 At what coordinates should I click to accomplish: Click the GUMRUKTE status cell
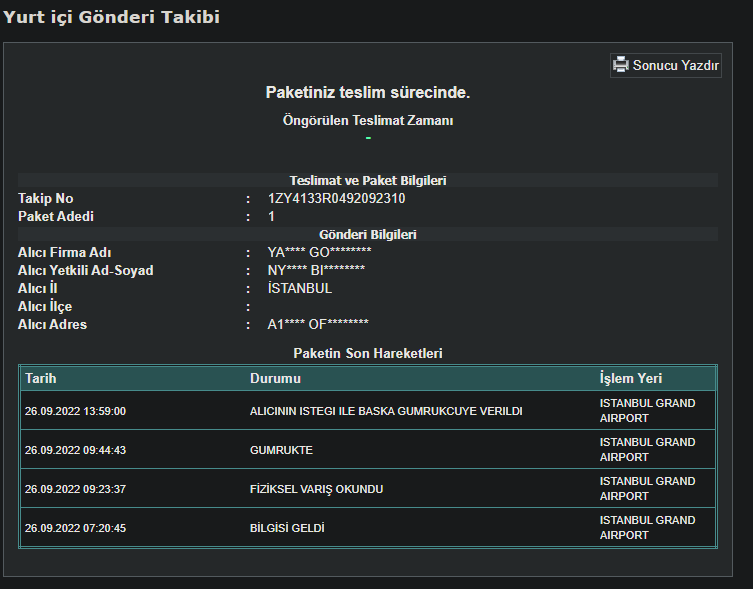tap(281, 450)
